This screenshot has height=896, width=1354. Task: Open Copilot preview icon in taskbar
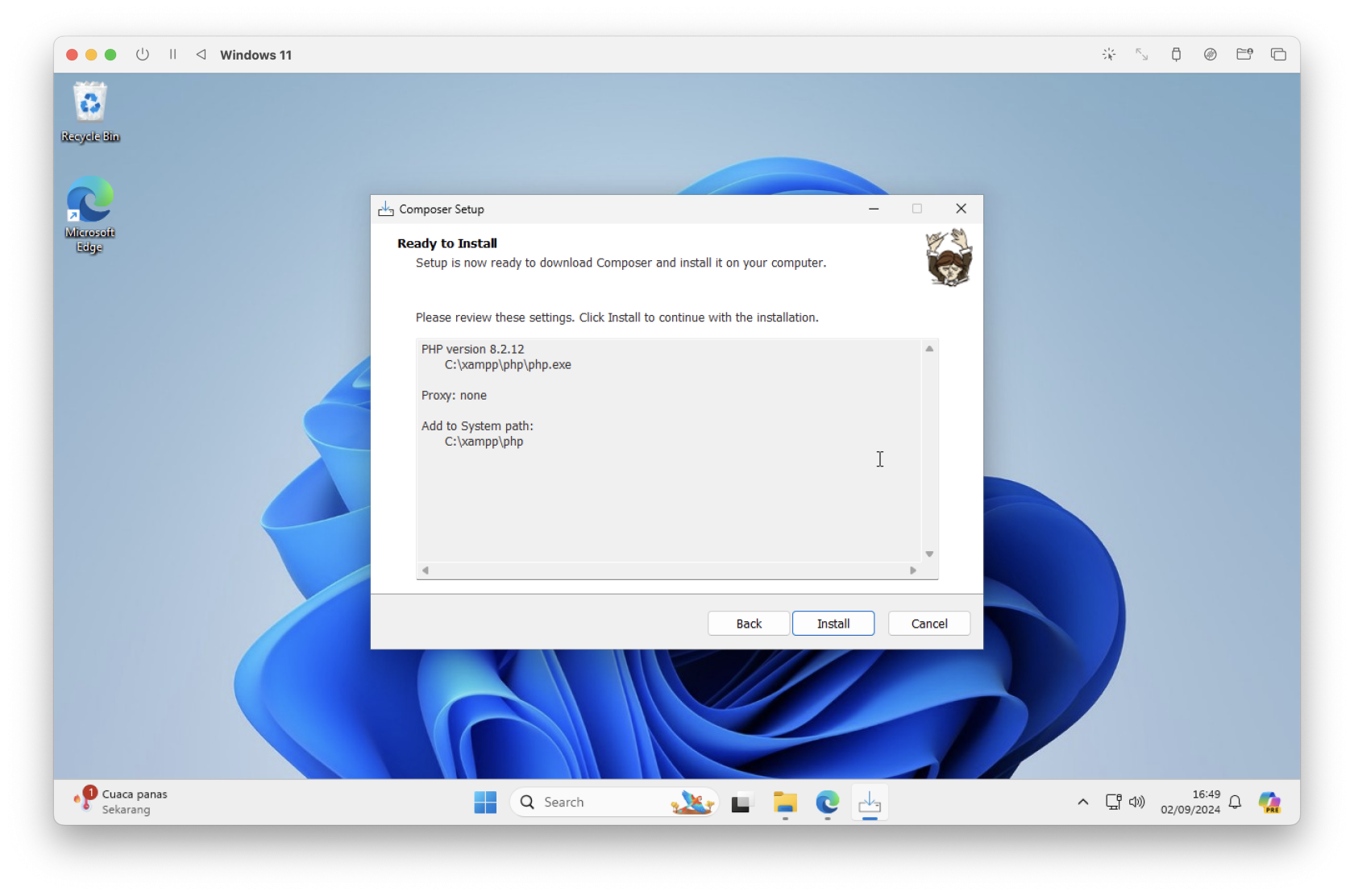pyautogui.click(x=1269, y=803)
